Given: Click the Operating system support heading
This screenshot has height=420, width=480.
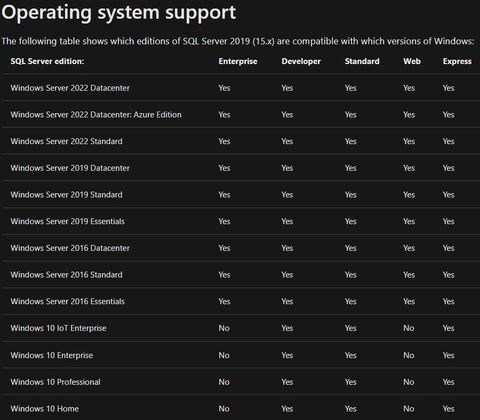Looking at the screenshot, I should pos(119,13).
